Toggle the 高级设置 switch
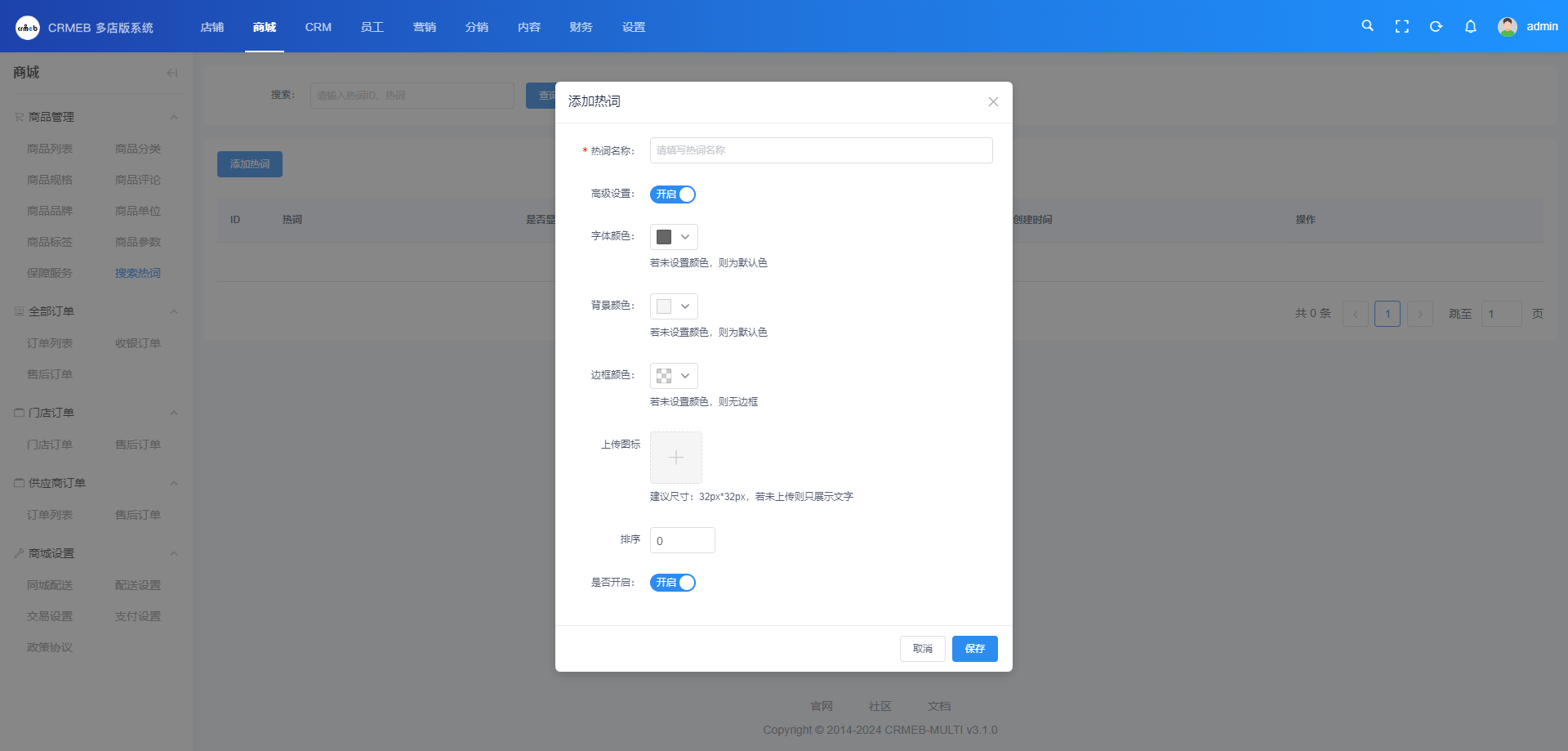1568x751 pixels. point(672,194)
